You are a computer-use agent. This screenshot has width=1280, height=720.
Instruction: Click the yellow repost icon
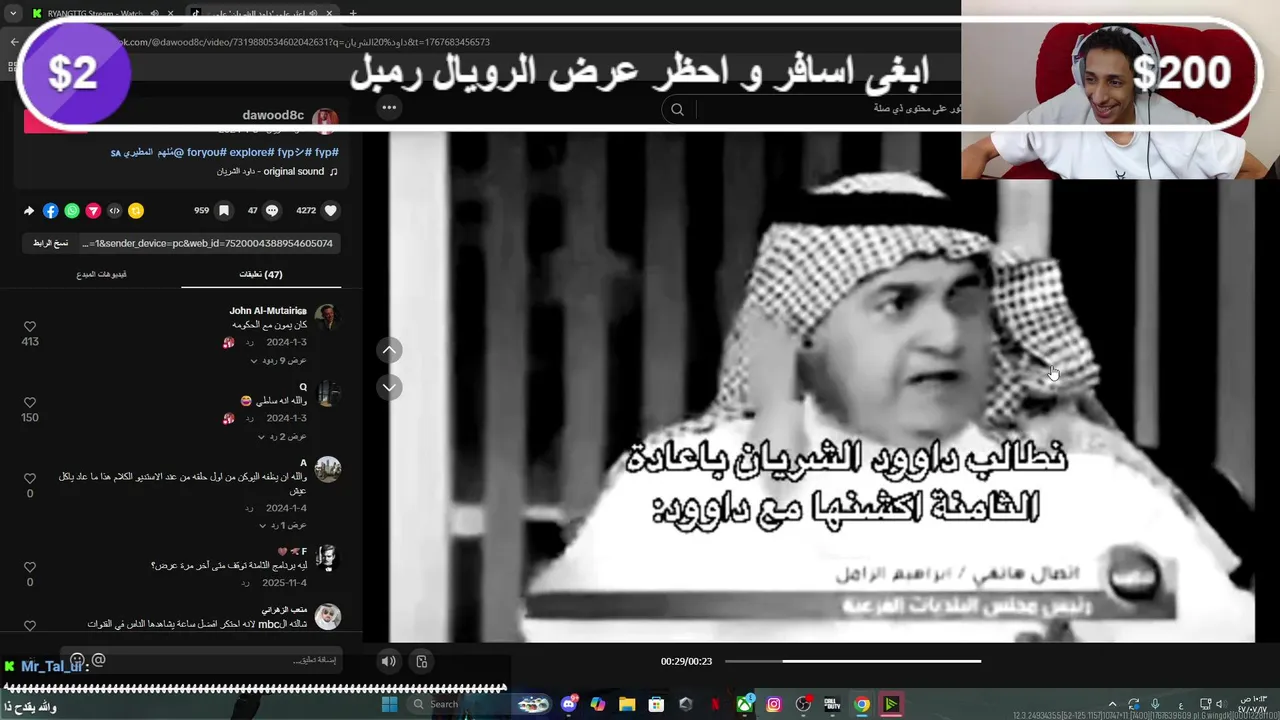[x=136, y=211]
